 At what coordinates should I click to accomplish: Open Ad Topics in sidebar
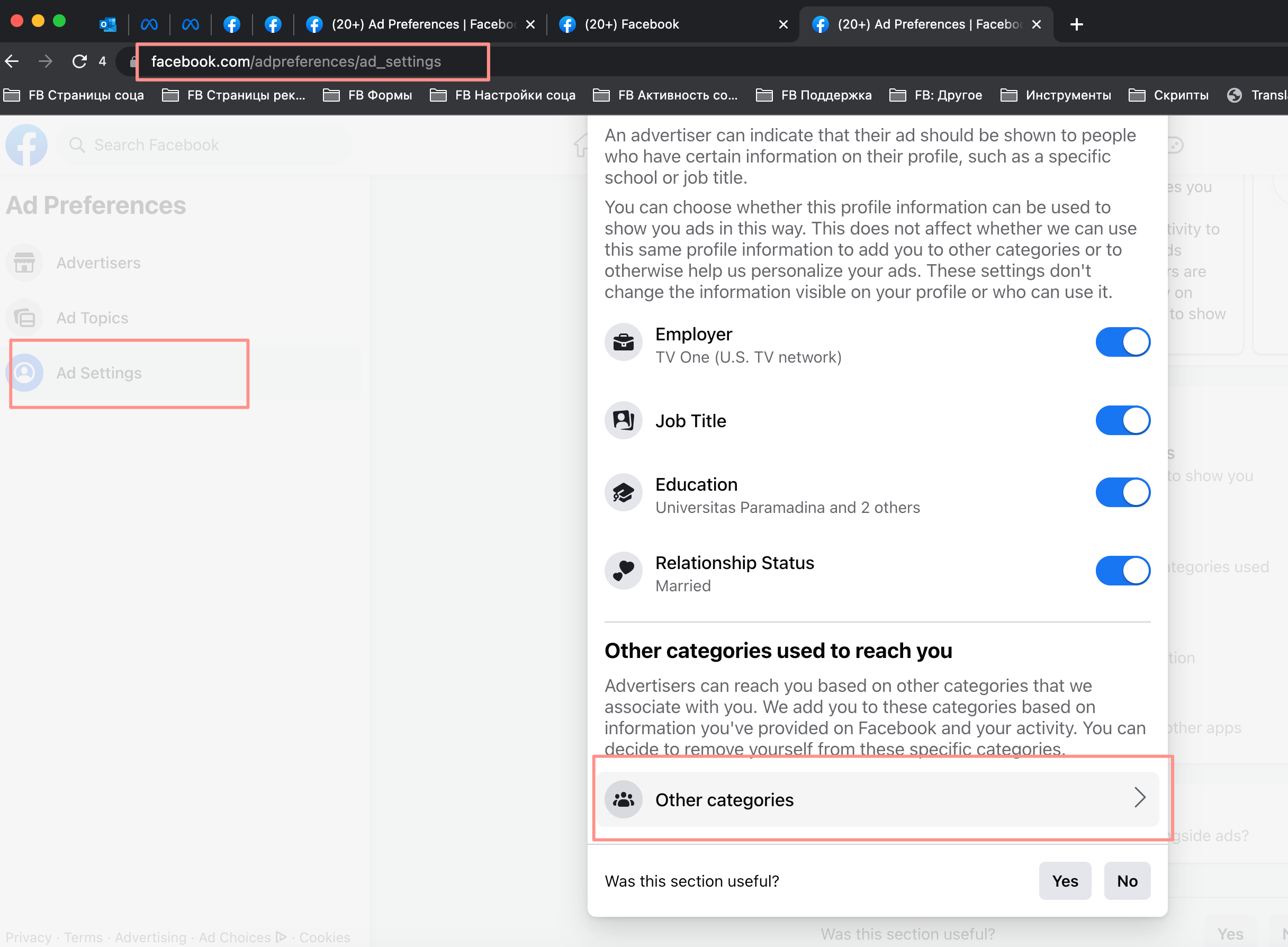click(x=183, y=318)
